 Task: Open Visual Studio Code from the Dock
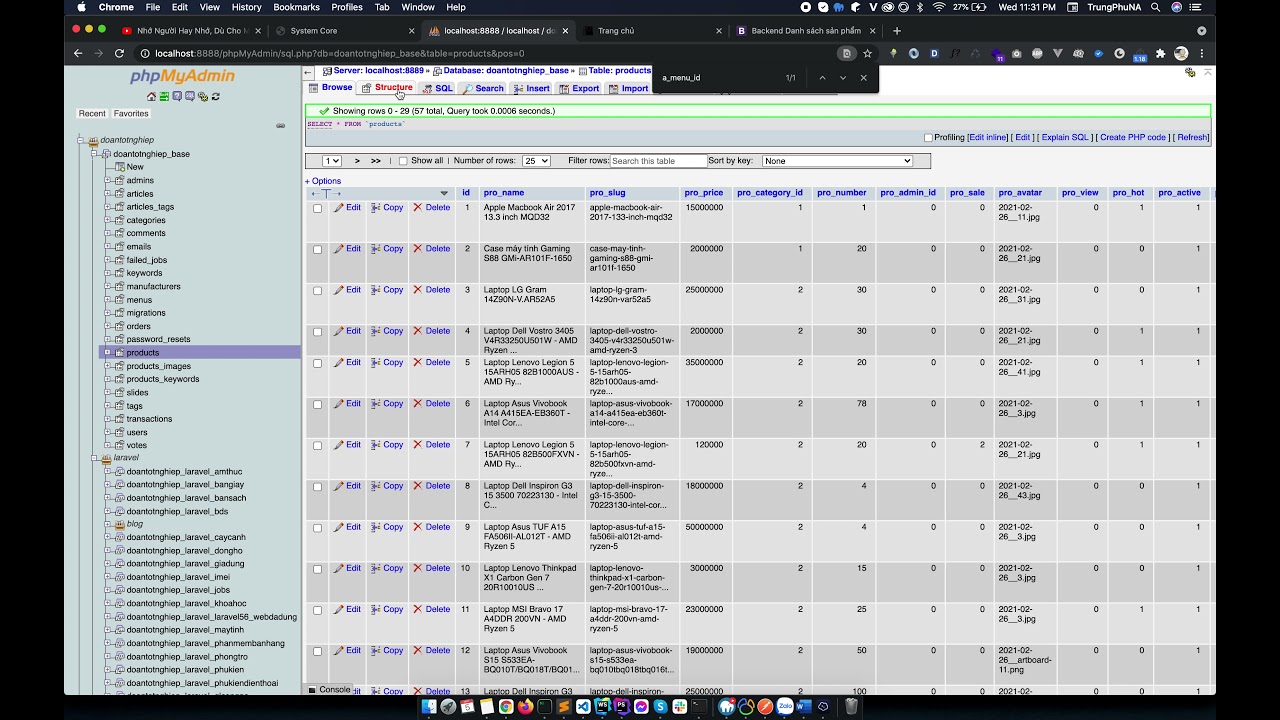(583, 707)
